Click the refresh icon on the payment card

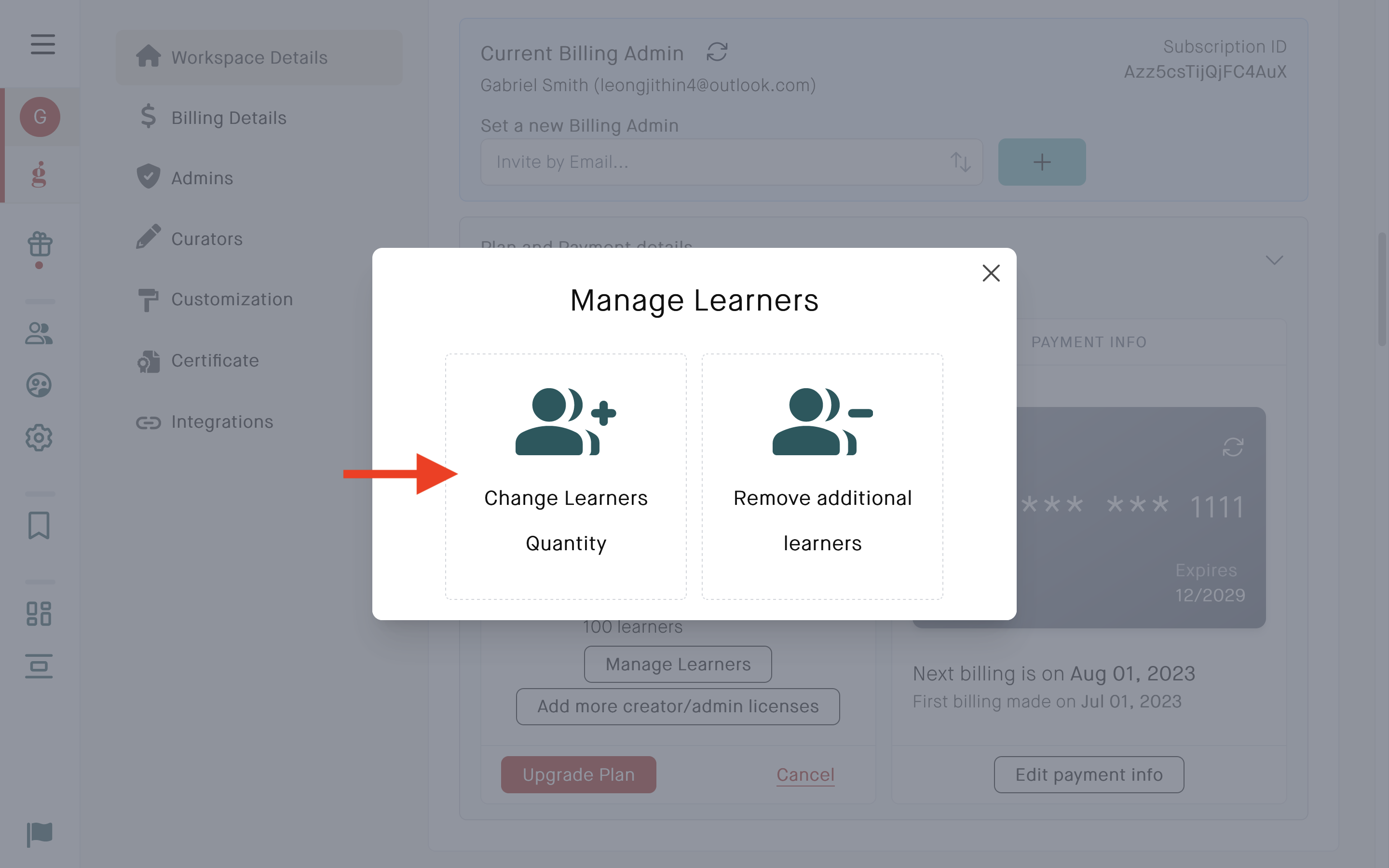(x=1233, y=447)
